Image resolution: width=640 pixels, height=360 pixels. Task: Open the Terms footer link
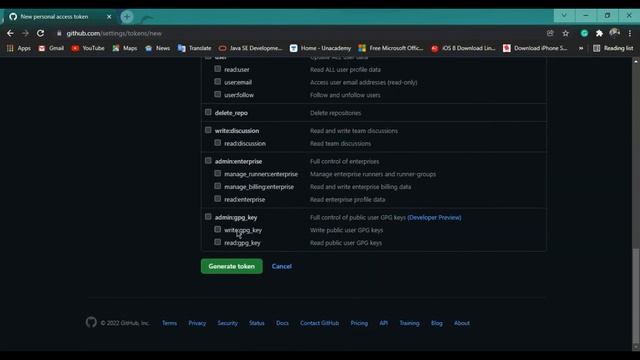pyautogui.click(x=169, y=323)
